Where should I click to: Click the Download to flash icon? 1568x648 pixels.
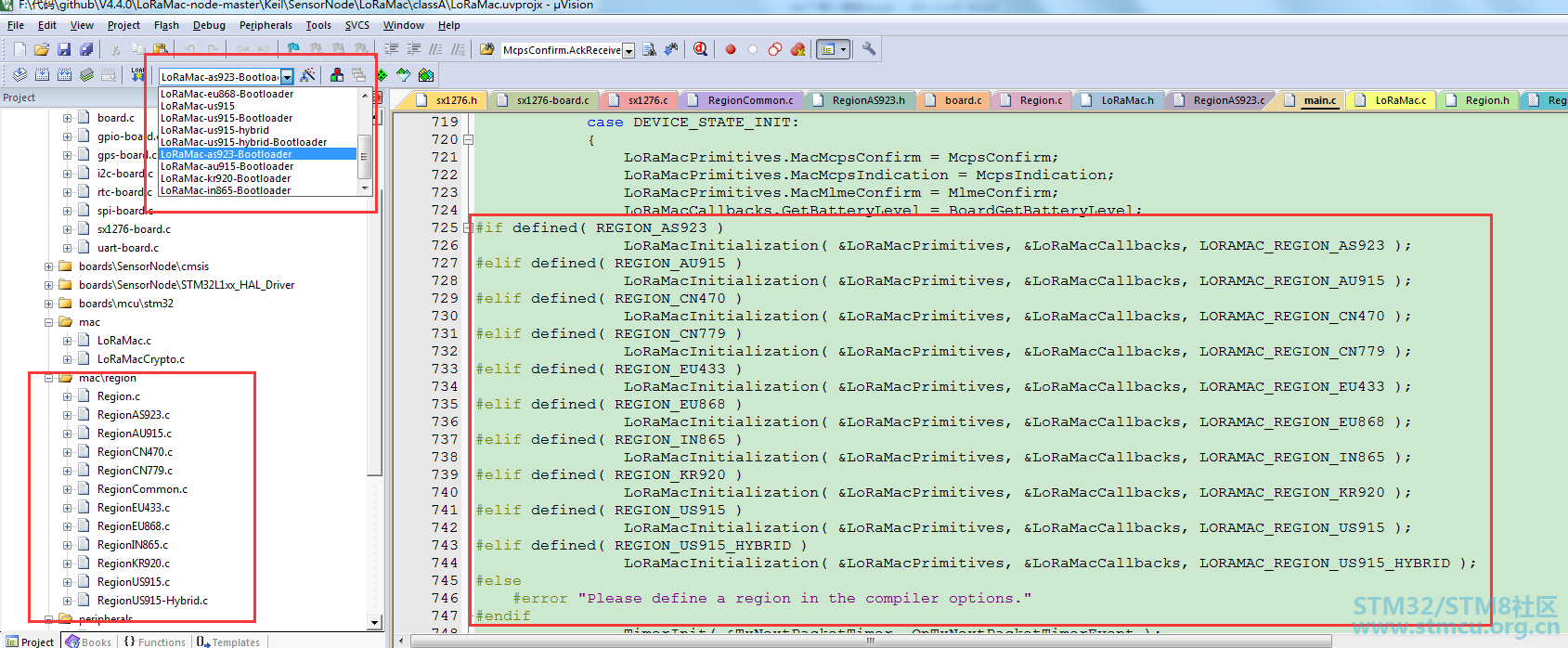[137, 75]
